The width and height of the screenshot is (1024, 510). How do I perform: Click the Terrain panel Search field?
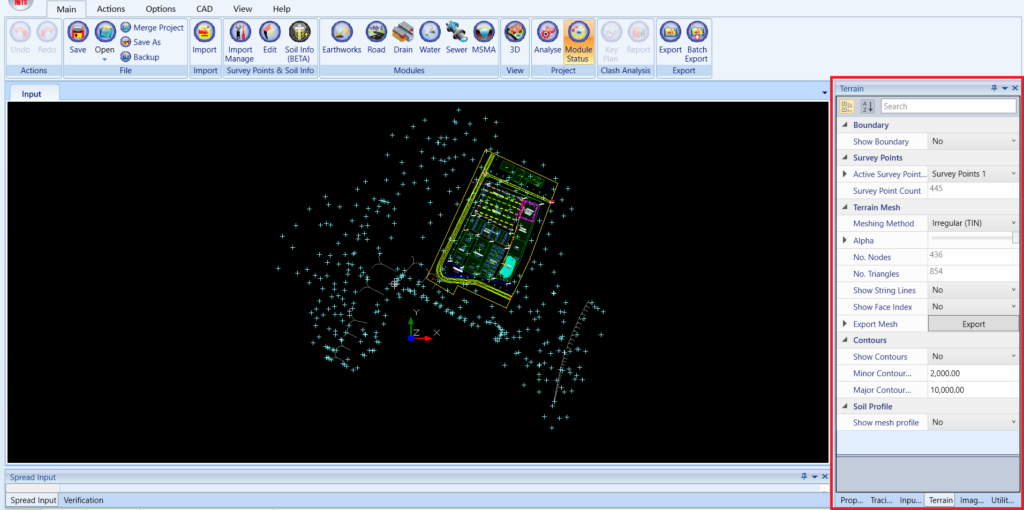(x=948, y=106)
